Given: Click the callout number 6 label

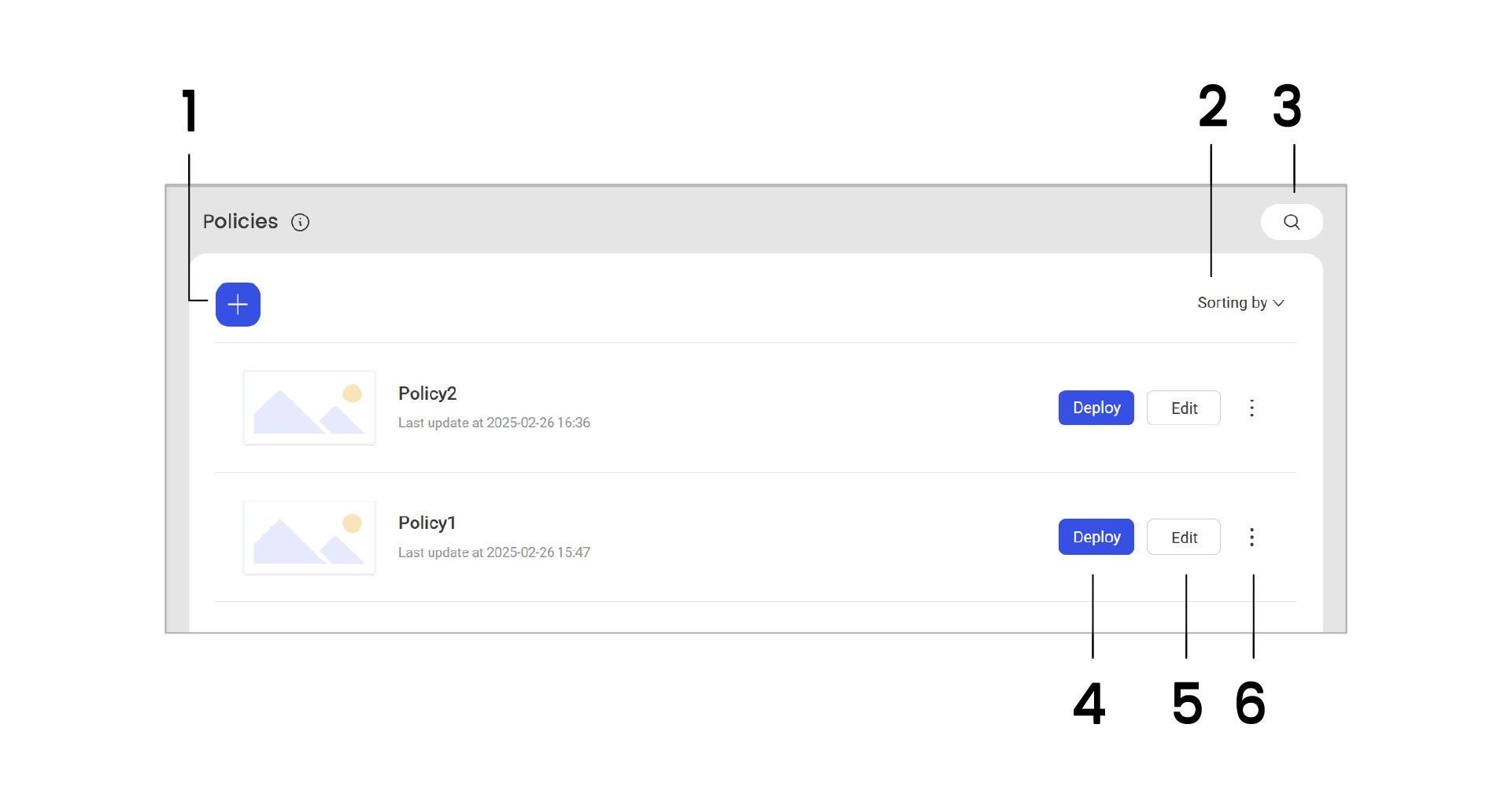Looking at the screenshot, I should 1250,703.
